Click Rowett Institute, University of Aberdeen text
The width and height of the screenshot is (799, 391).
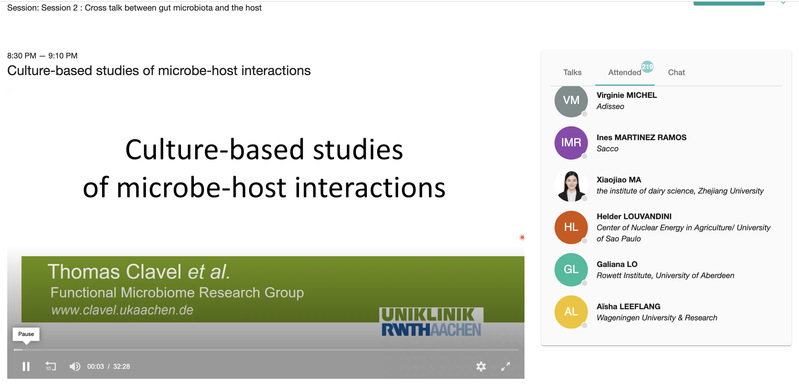665,276
